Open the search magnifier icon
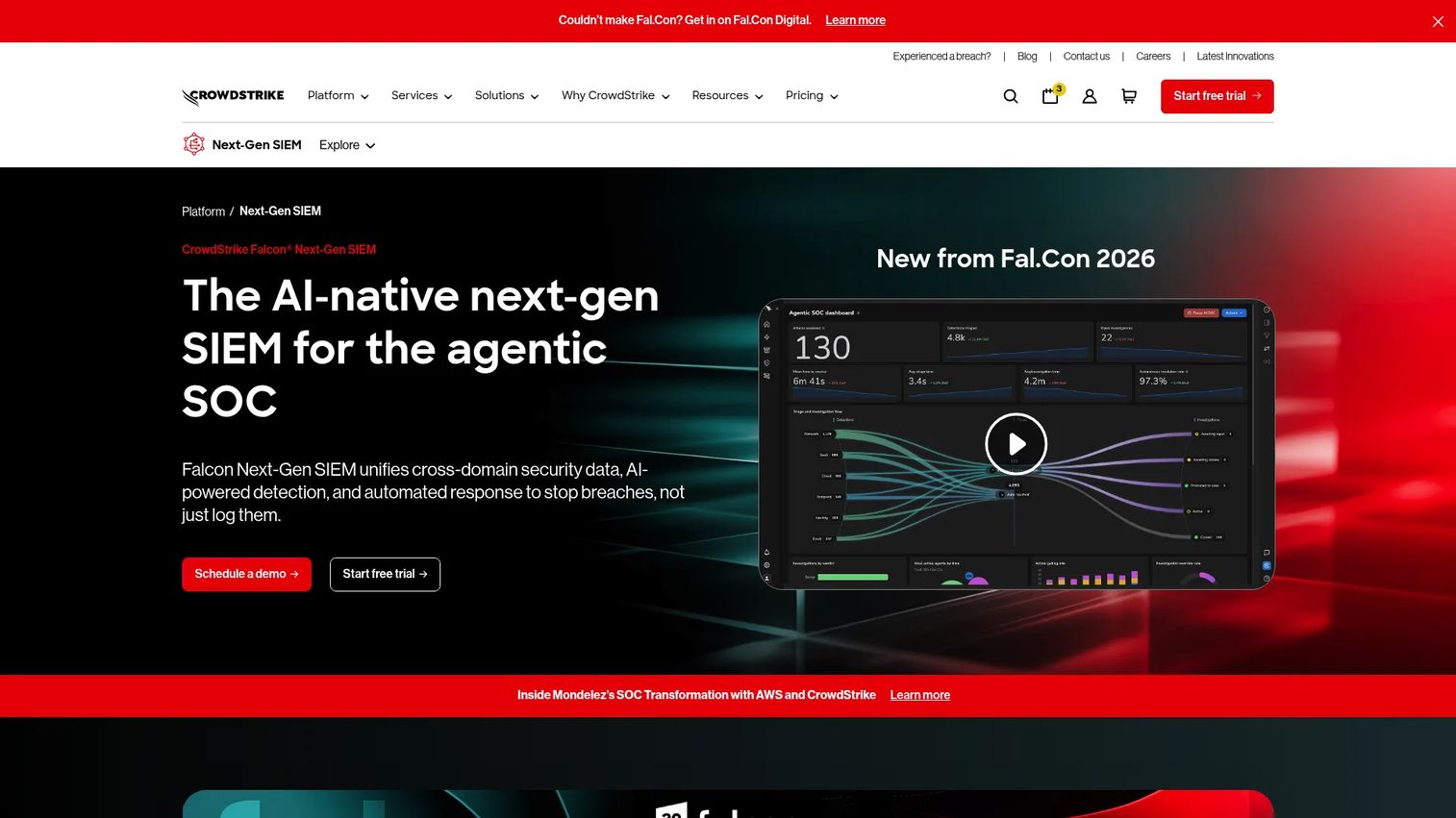This screenshot has width=1456, height=818. tap(1011, 96)
